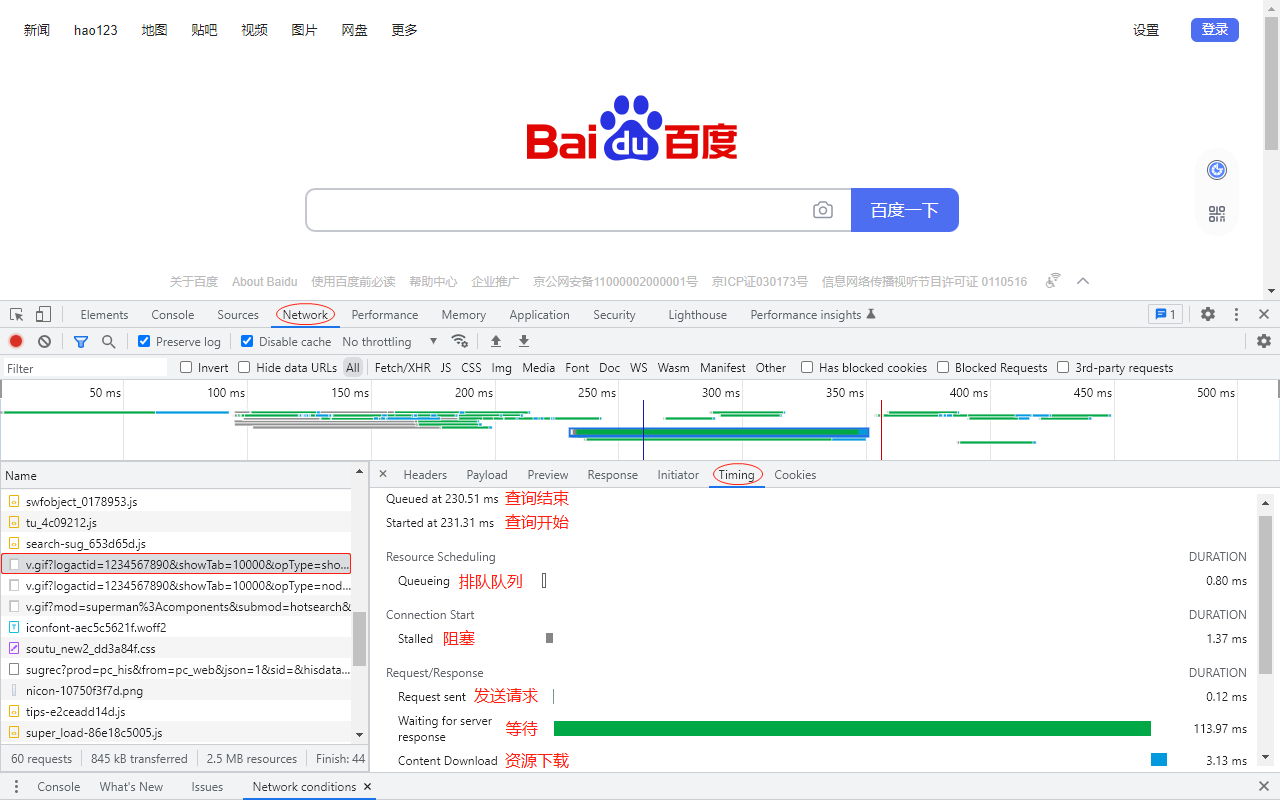Open DevTools main settings gear

(x=1208, y=314)
